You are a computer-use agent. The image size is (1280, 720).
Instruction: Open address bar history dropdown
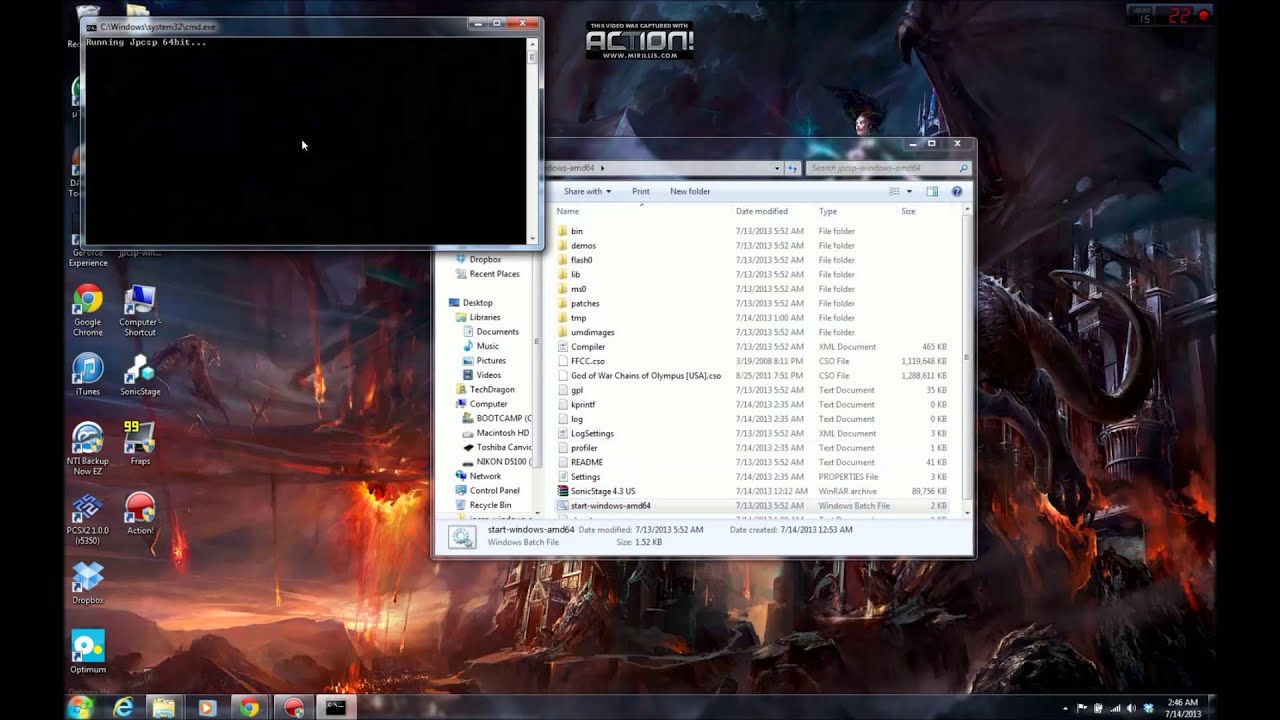(777, 168)
